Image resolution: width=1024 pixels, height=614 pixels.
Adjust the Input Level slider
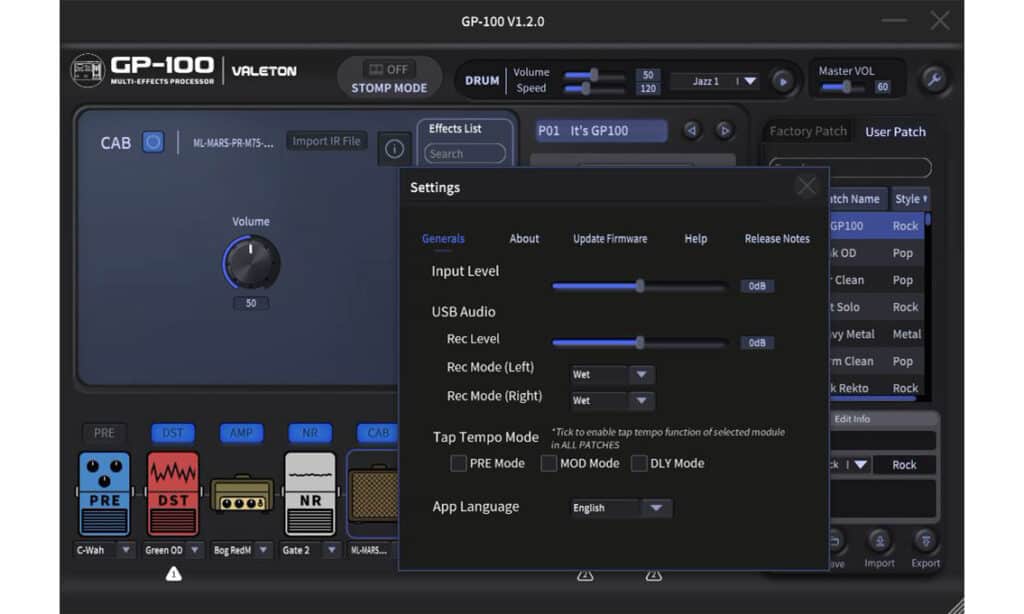[640, 286]
